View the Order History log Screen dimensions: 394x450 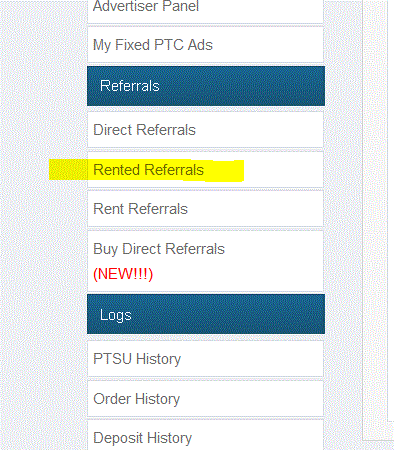205,399
